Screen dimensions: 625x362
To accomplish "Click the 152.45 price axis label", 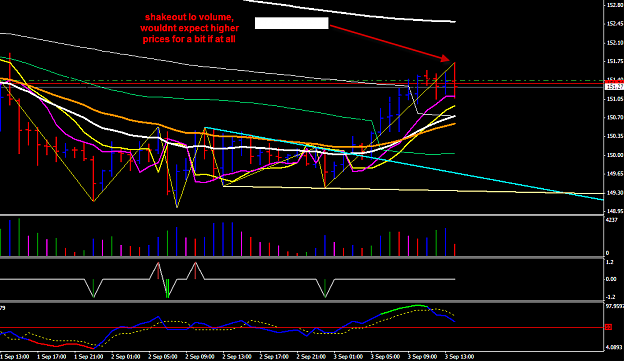I will (615, 24).
